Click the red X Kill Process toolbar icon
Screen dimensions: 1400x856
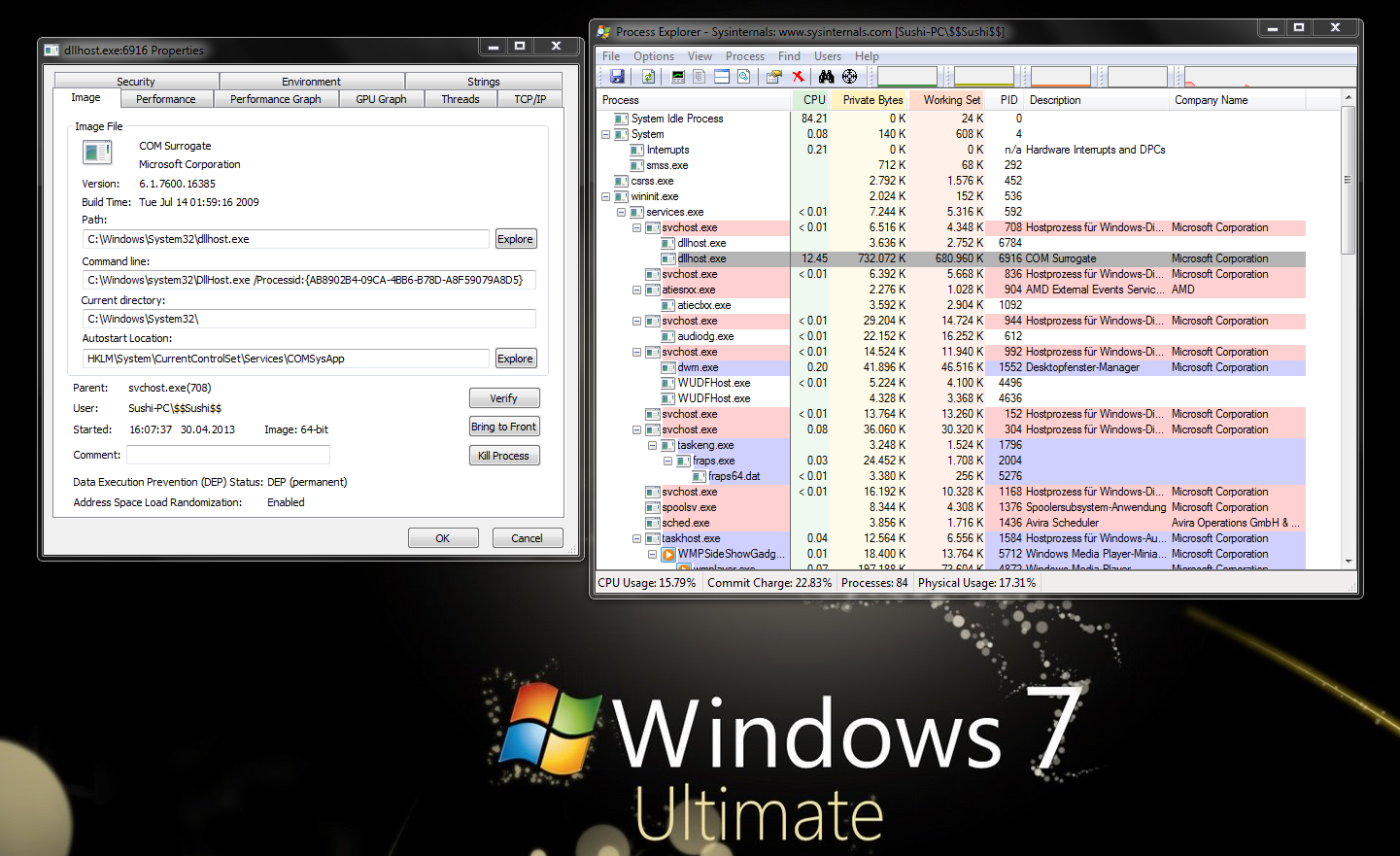pyautogui.click(x=798, y=77)
